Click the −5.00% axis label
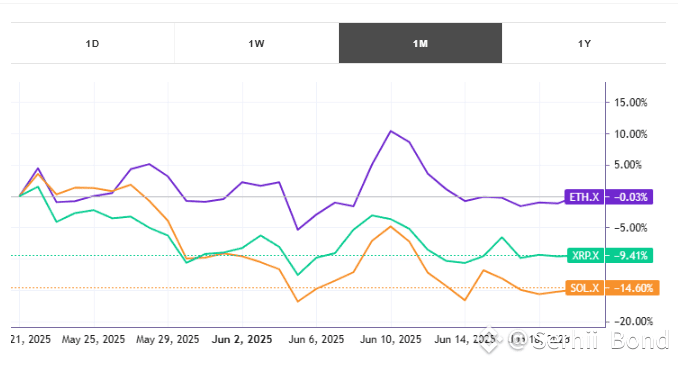This screenshot has height=365, width=678. coord(631,228)
